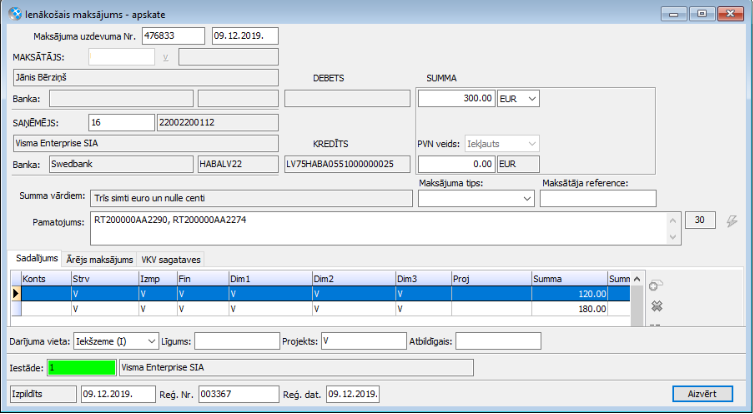Click the Maksājuma uzdevuma Nr. field 476833
This screenshot has width=753, height=414.
point(173,36)
